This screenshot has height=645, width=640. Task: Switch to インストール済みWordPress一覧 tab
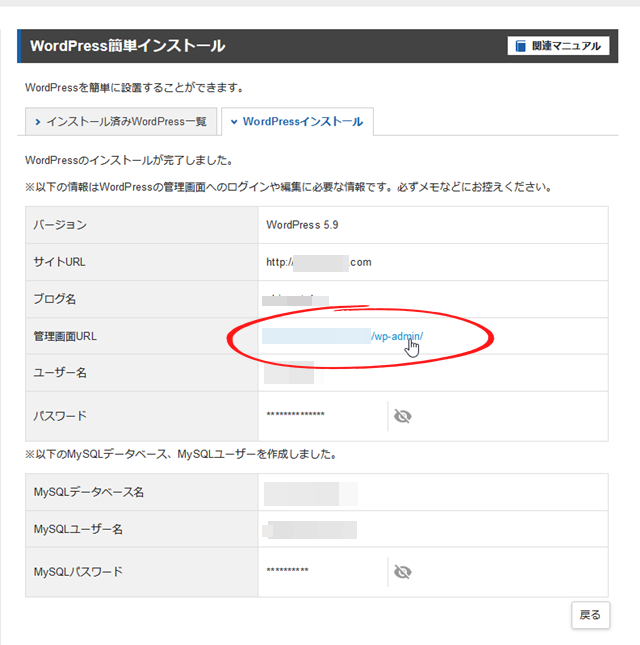coord(121,122)
